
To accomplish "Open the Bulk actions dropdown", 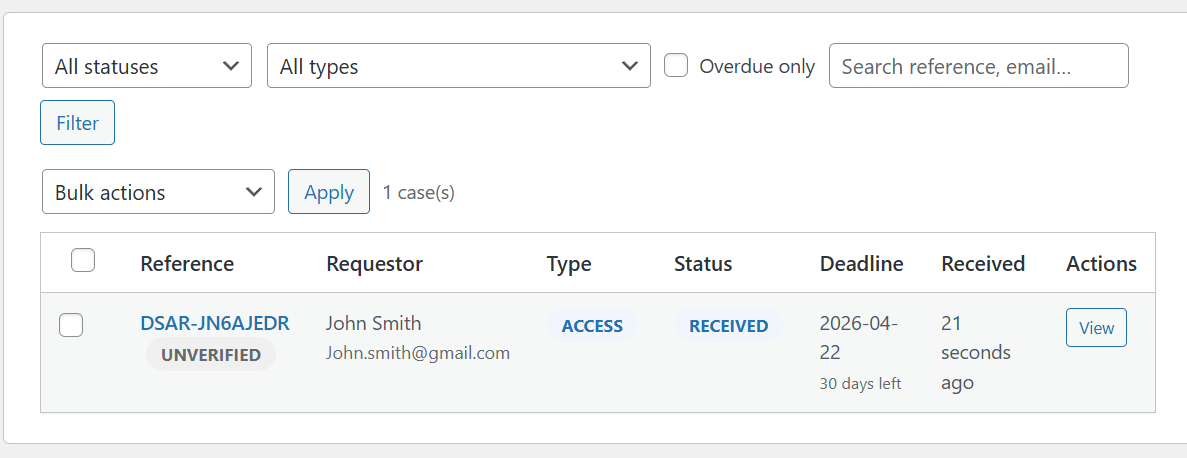I will [x=158, y=192].
